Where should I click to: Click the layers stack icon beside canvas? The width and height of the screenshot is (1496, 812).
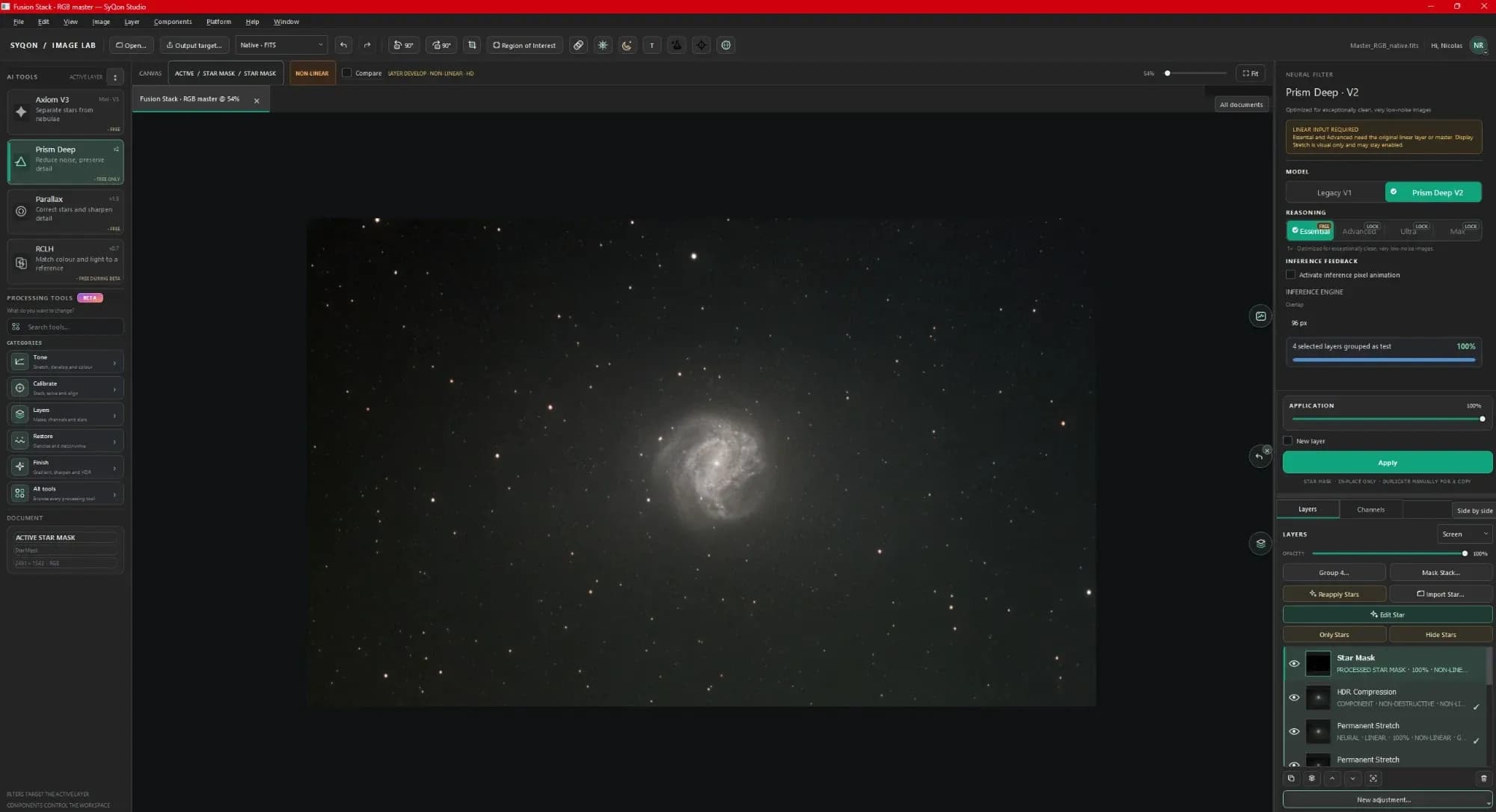click(1260, 543)
